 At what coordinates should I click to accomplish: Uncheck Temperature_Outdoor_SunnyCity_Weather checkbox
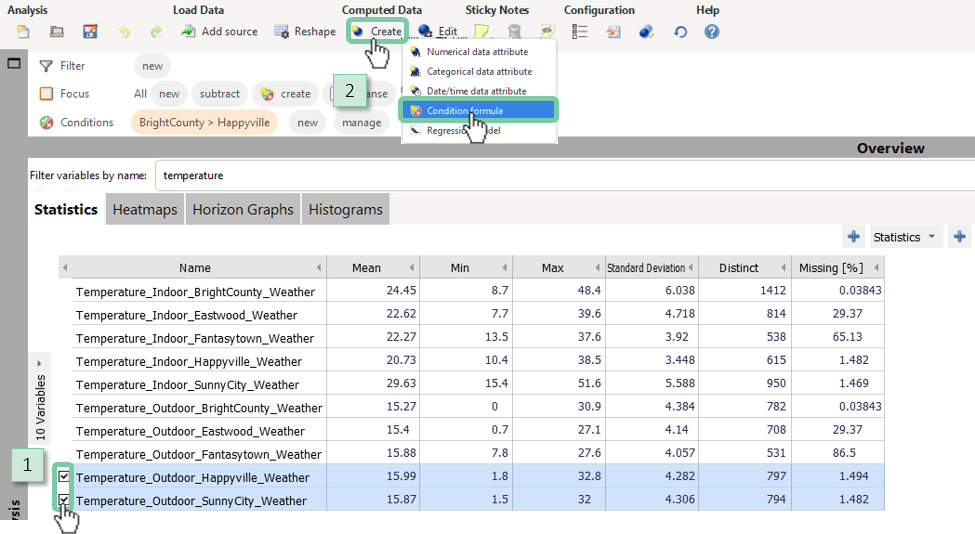tap(64, 500)
